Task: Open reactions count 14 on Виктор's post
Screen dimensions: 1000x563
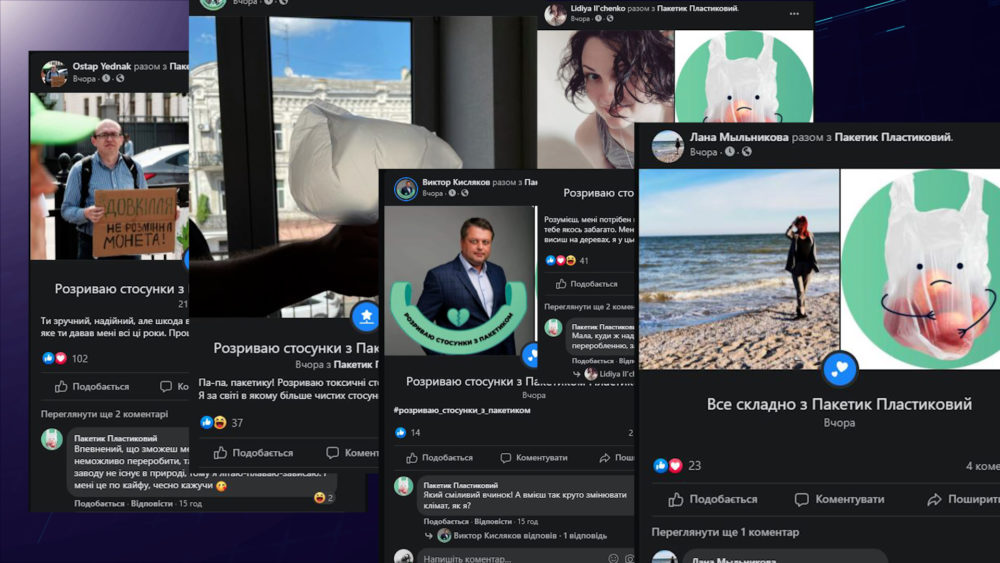Action: coord(415,433)
